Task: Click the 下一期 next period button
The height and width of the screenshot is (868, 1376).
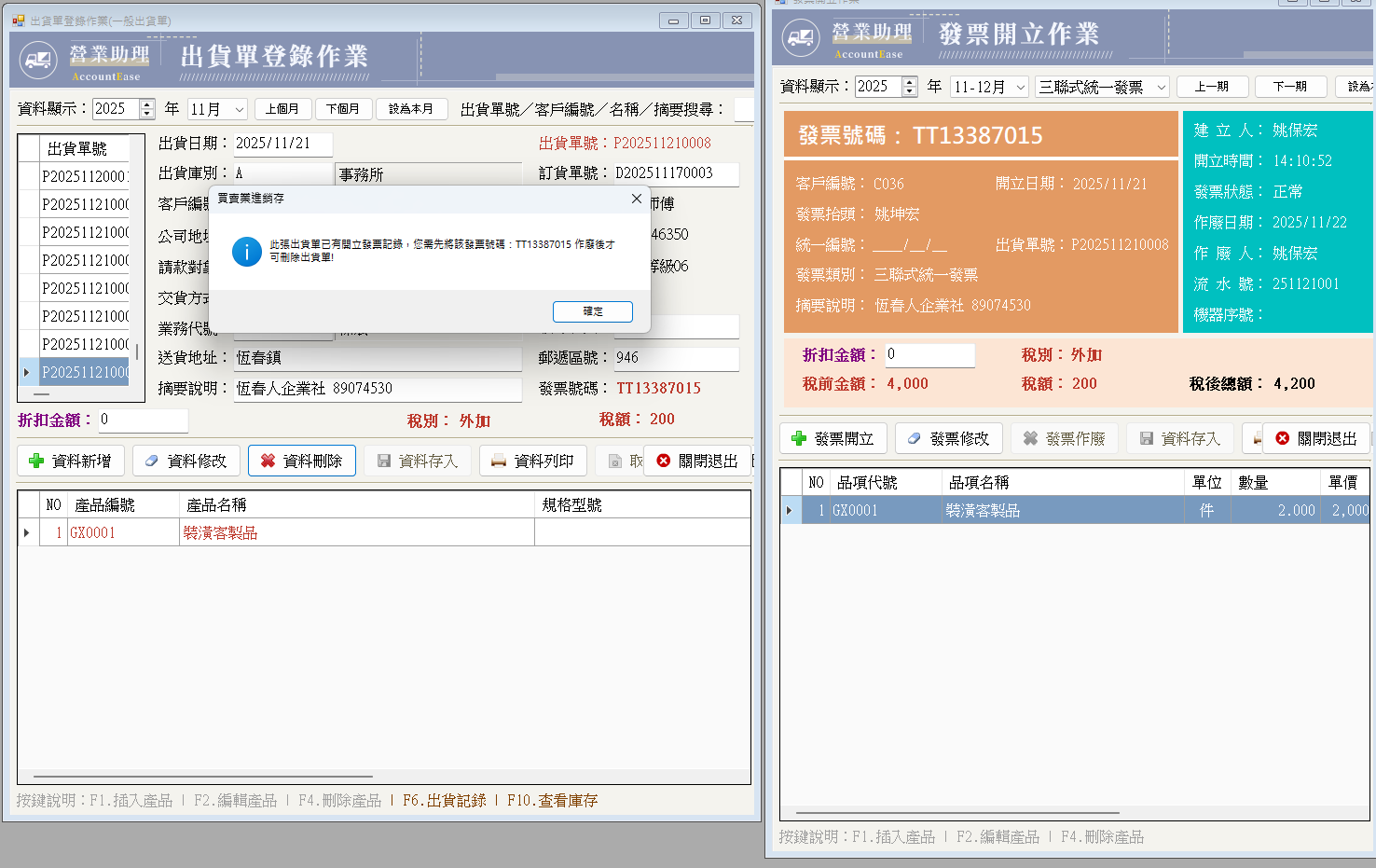Action: [1290, 86]
